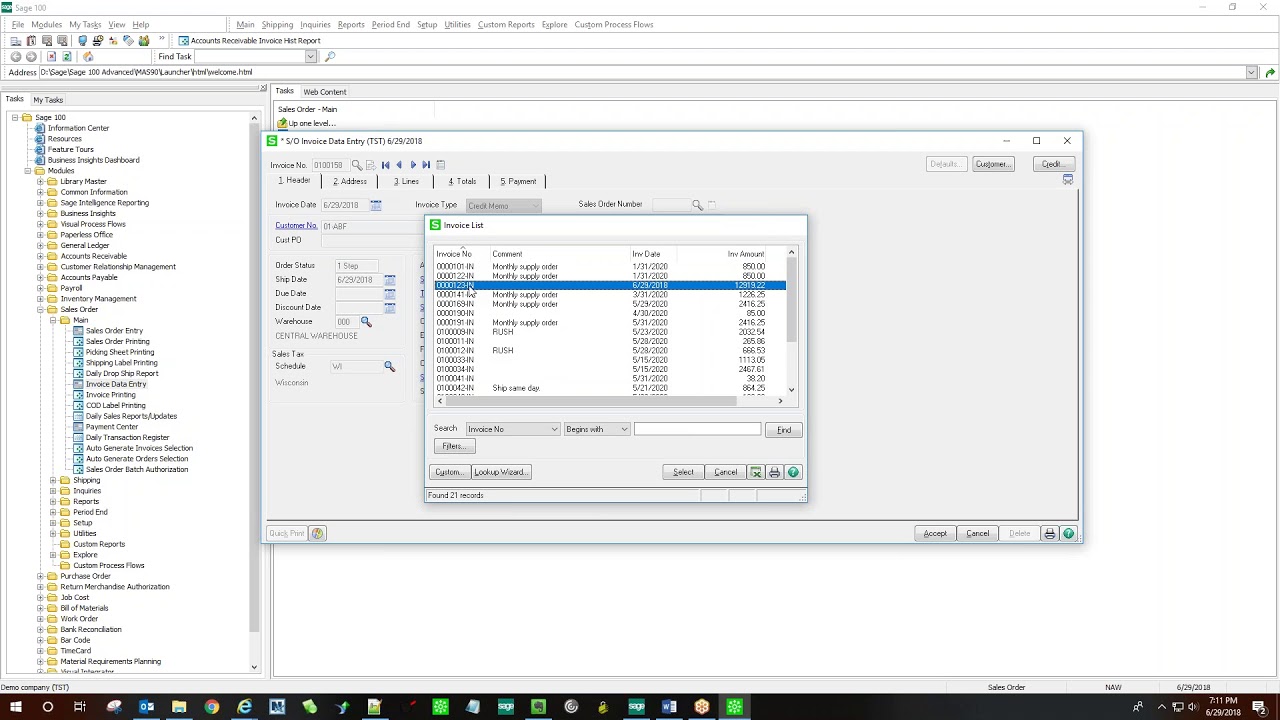Click the Customer No. link
Screen dimensions: 1280x720
click(296, 226)
